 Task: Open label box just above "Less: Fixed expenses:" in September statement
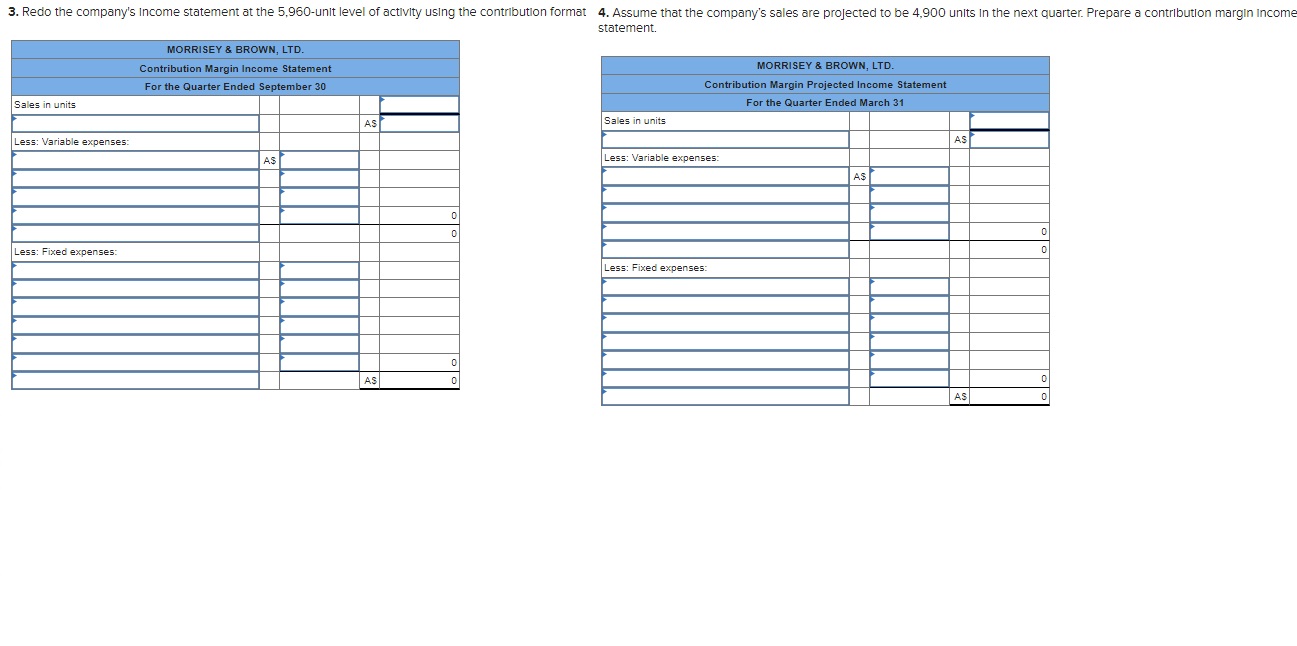coord(135,233)
